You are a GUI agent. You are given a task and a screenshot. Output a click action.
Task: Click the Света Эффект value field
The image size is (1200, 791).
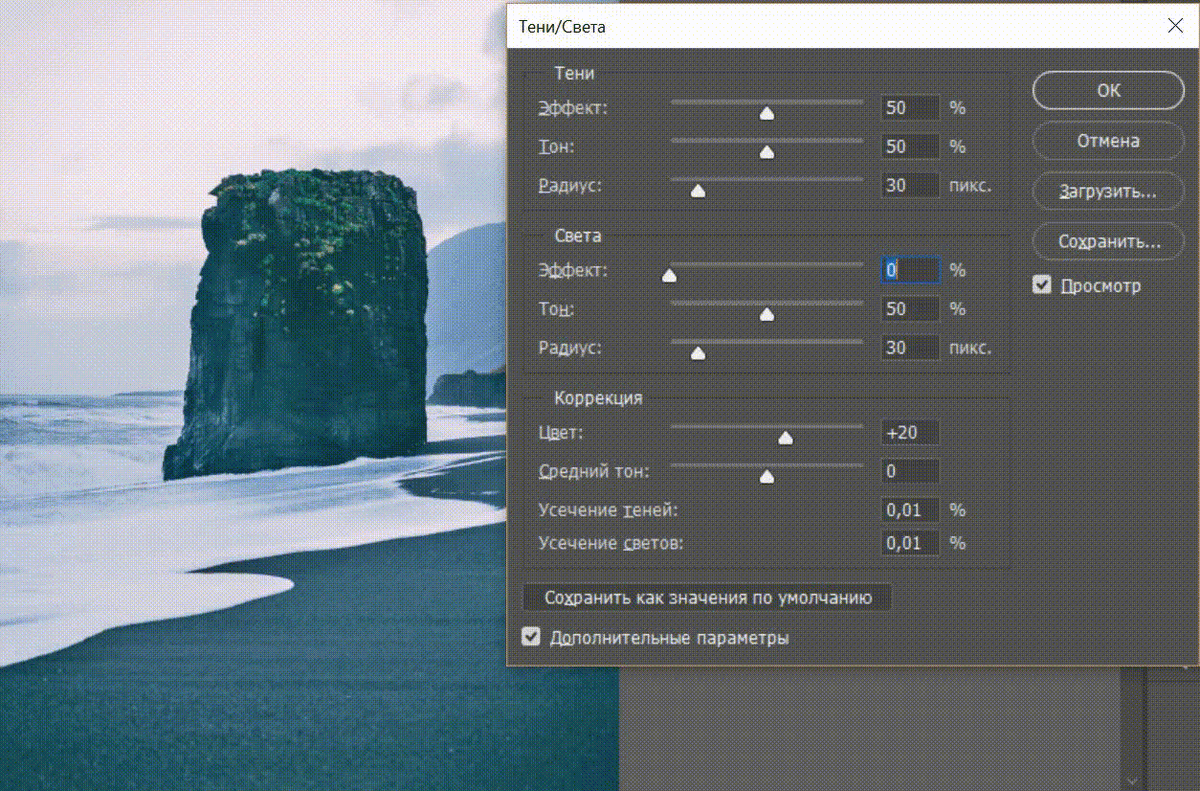tap(910, 270)
